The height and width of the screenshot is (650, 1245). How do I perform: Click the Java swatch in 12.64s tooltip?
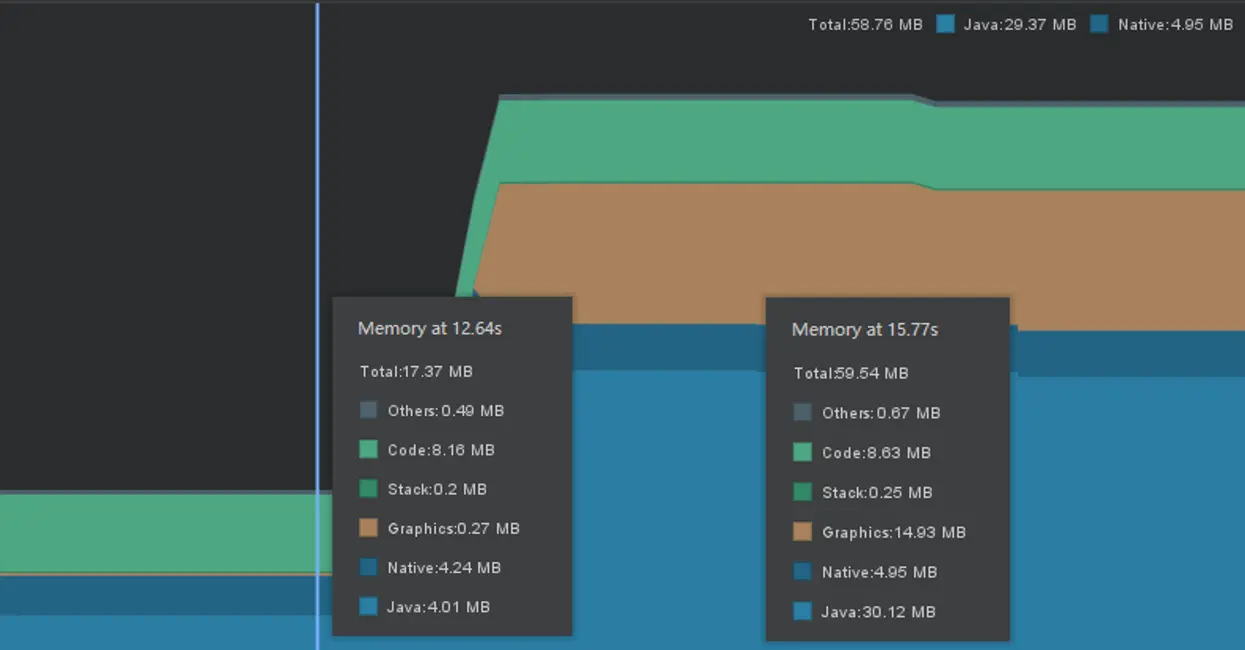point(368,606)
